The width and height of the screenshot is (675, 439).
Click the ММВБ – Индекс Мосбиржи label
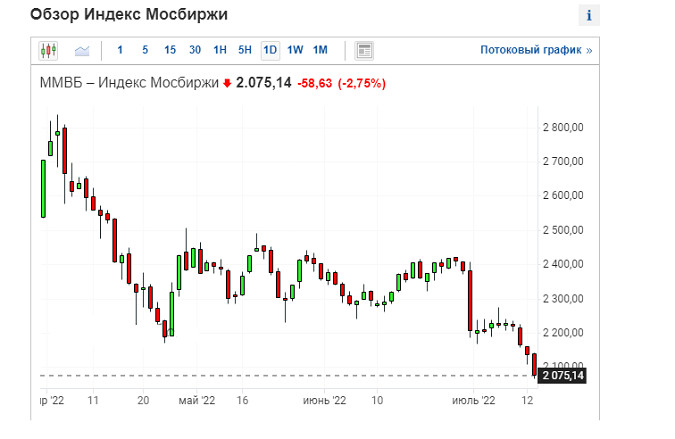pyautogui.click(x=129, y=82)
